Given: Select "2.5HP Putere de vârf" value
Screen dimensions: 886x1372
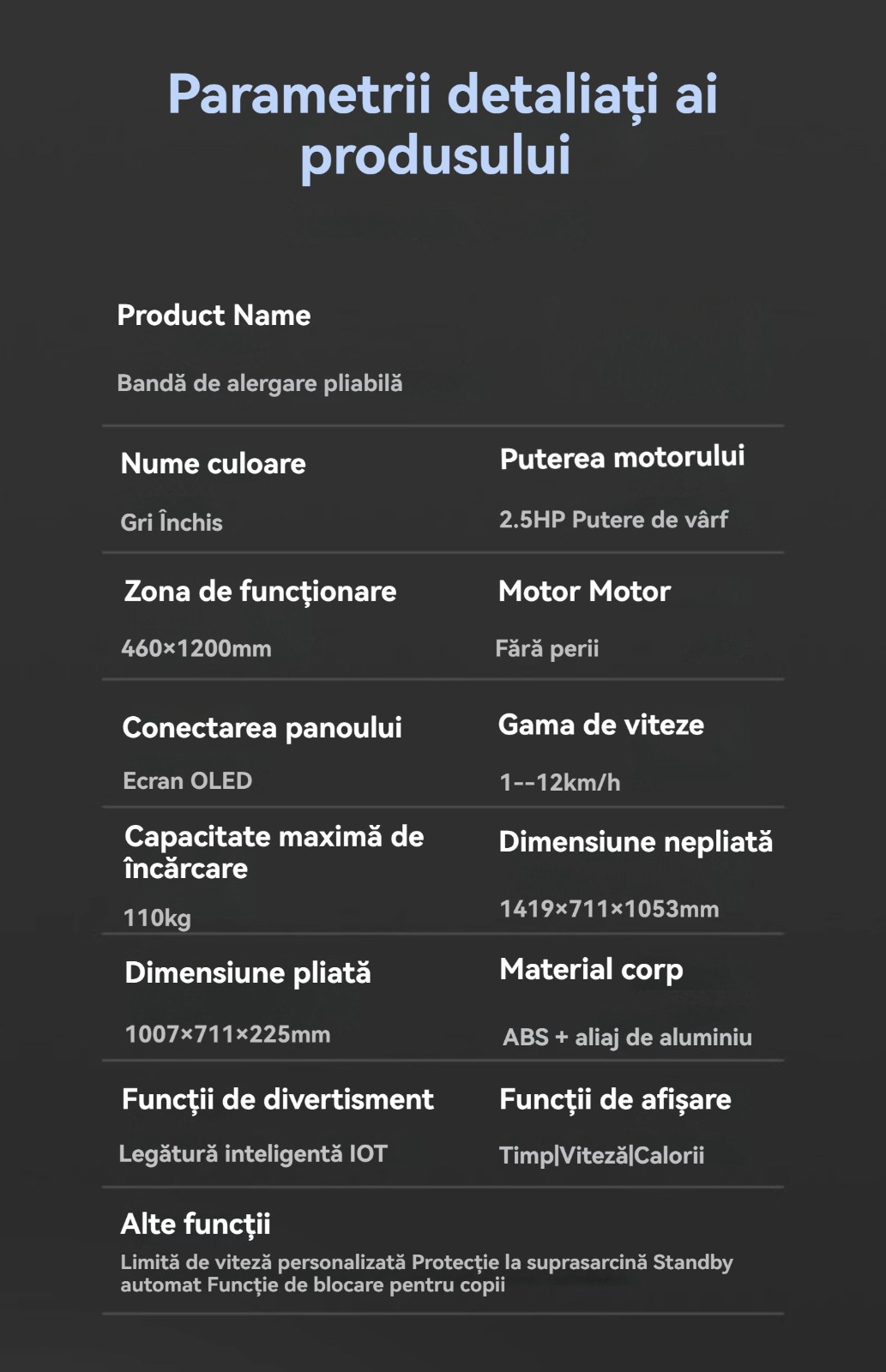Looking at the screenshot, I should [x=613, y=520].
